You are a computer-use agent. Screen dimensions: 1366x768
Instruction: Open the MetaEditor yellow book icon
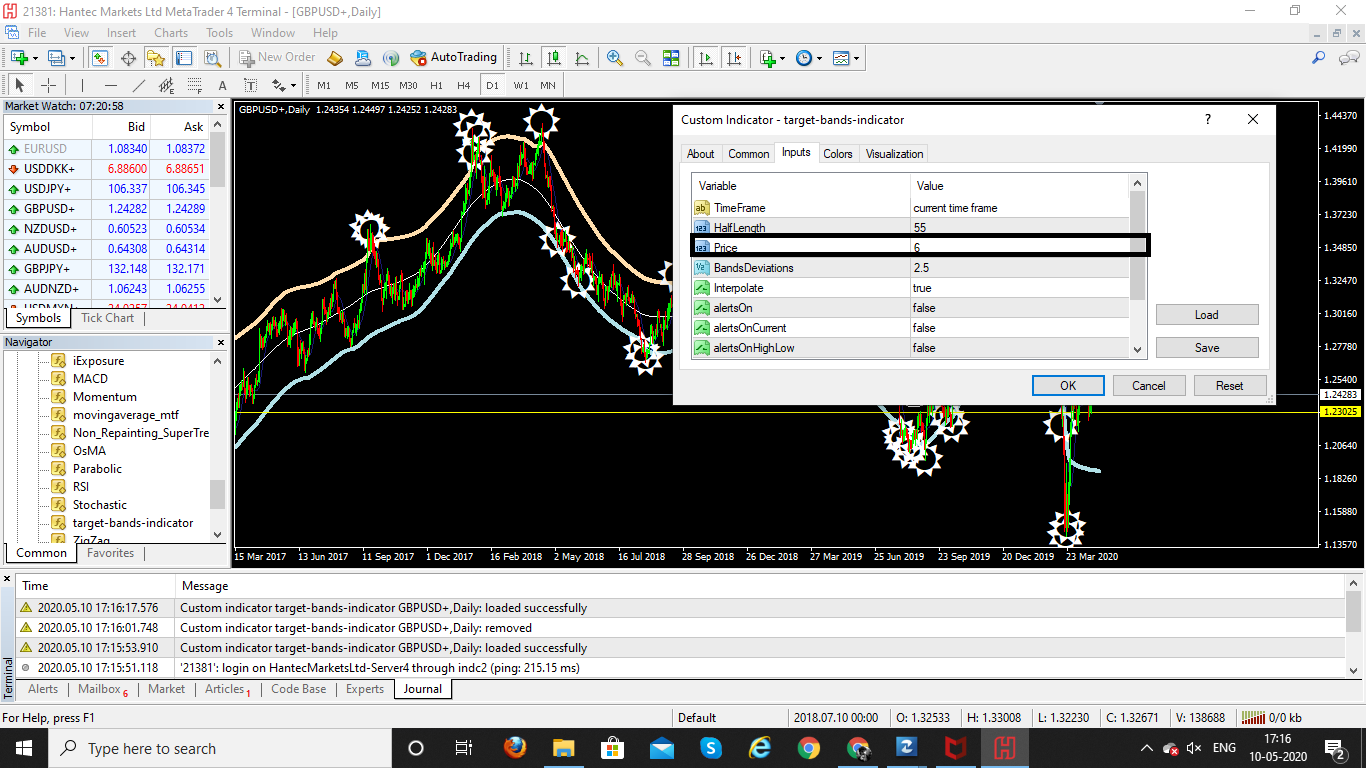point(335,58)
